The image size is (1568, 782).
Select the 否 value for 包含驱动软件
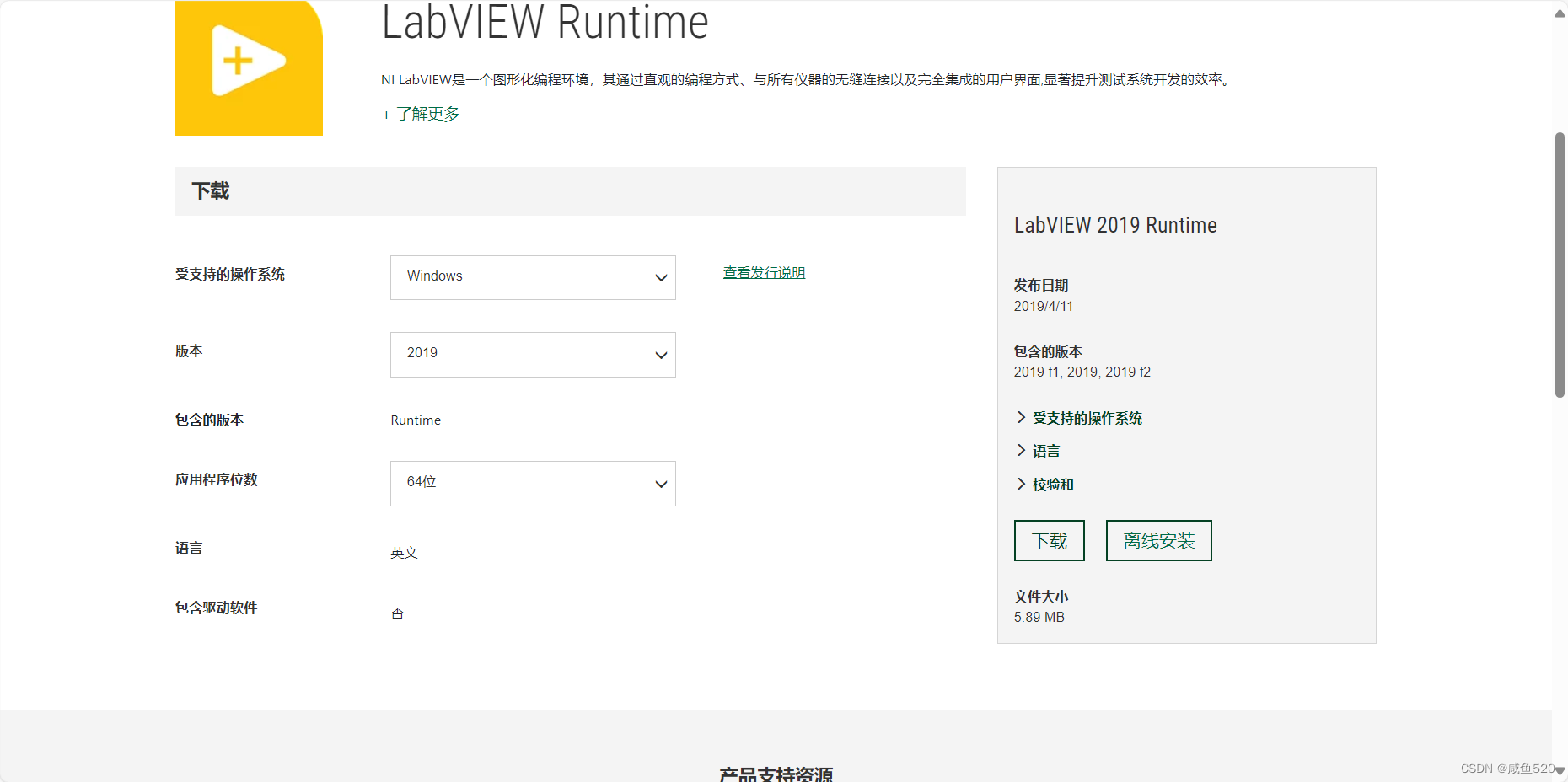pyautogui.click(x=398, y=613)
